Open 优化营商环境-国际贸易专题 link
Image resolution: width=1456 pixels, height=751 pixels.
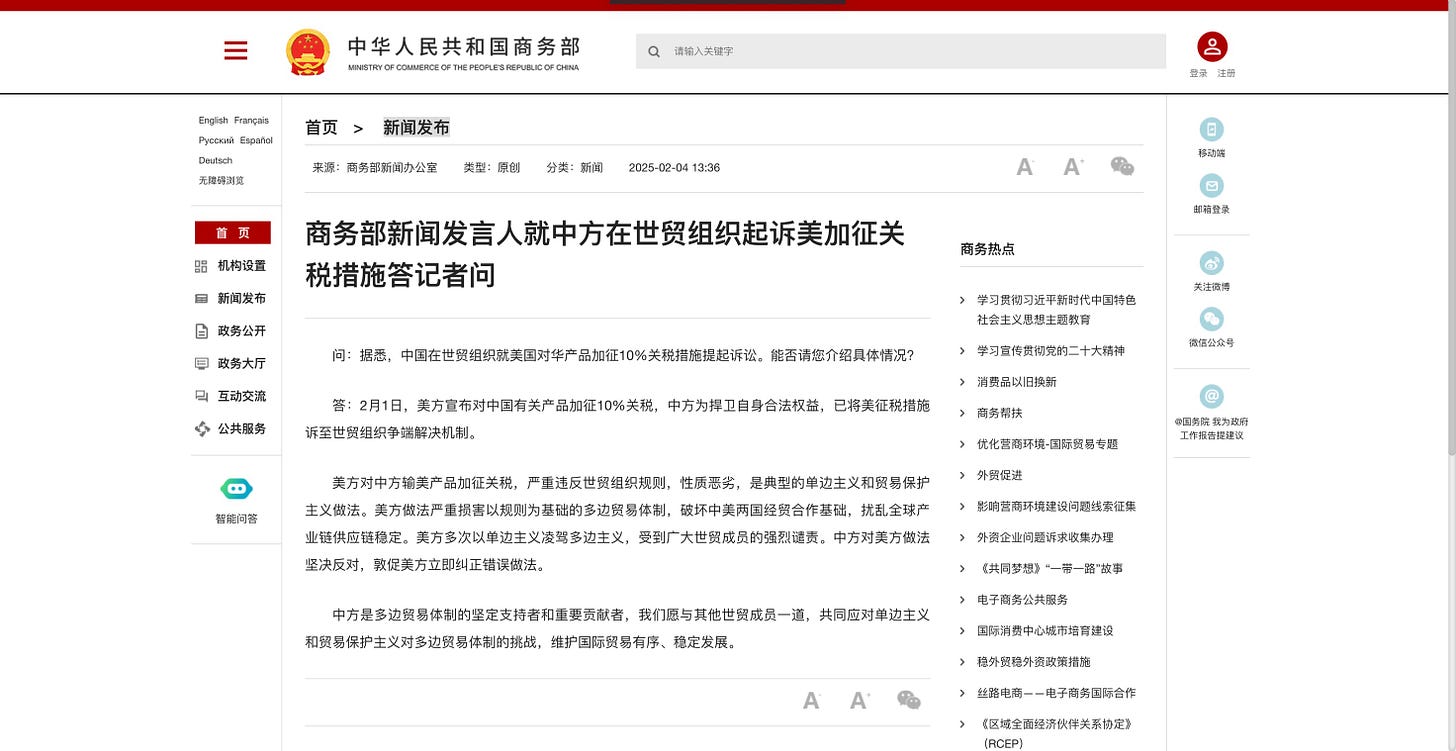[1048, 444]
